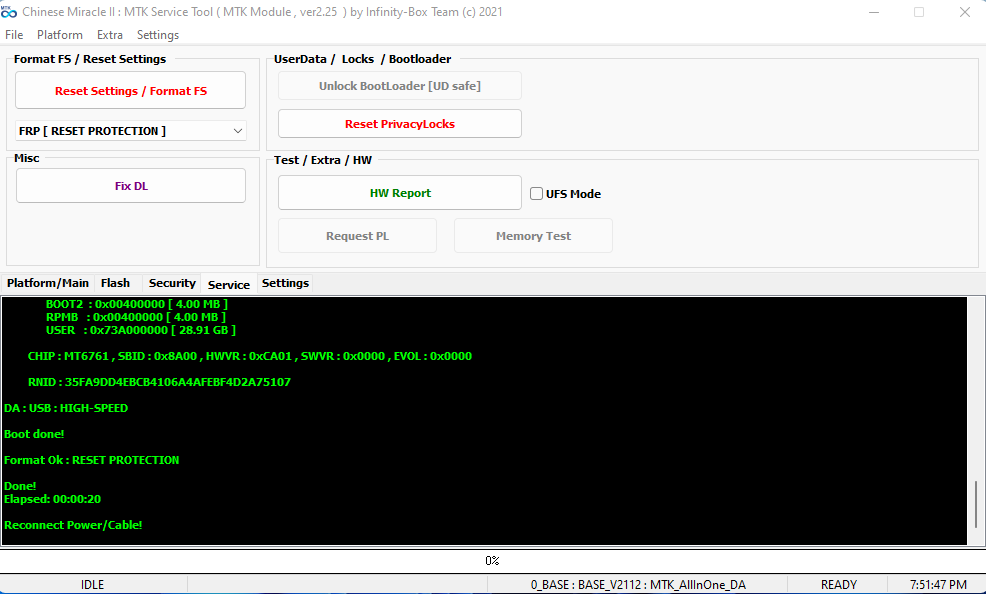Image resolution: width=986 pixels, height=594 pixels.
Task: Open the Extra menu
Action: tap(109, 35)
